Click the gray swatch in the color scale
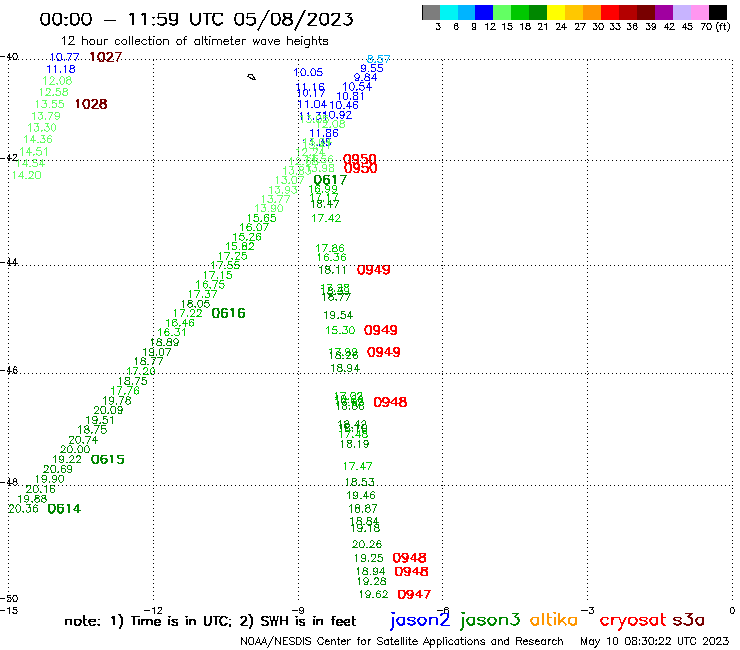 (431, 12)
